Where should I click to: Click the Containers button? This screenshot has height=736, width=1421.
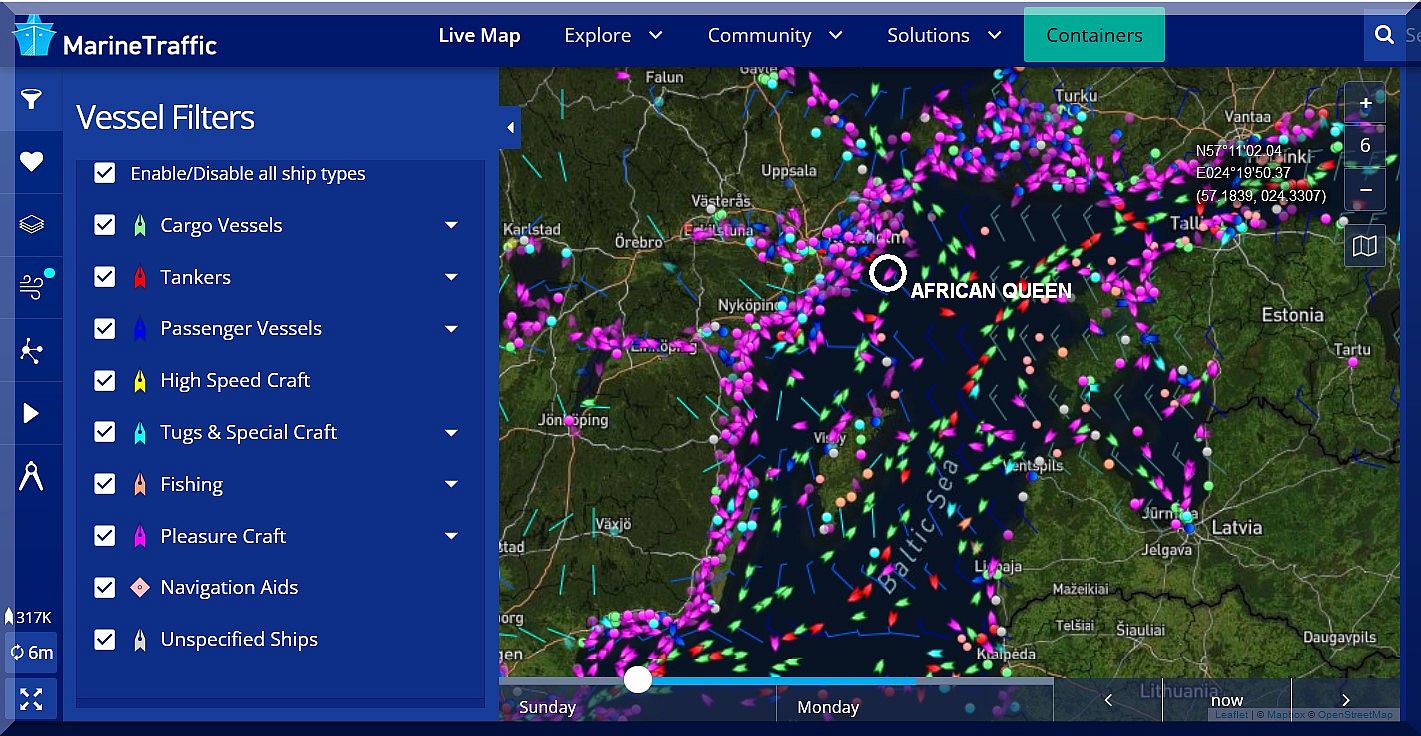(1094, 35)
